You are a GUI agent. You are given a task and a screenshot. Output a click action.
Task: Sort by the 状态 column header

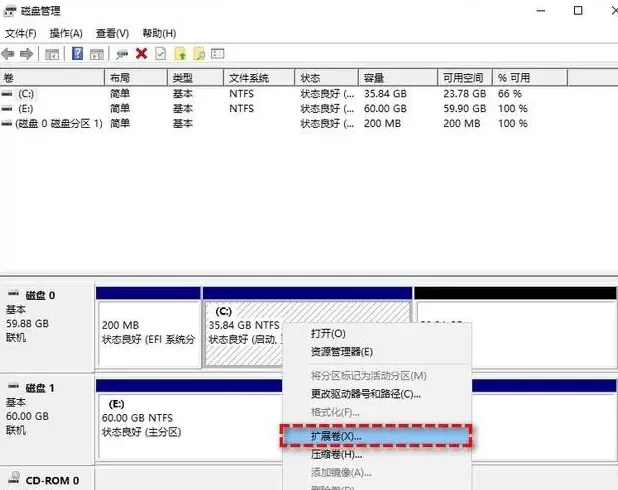[327, 78]
